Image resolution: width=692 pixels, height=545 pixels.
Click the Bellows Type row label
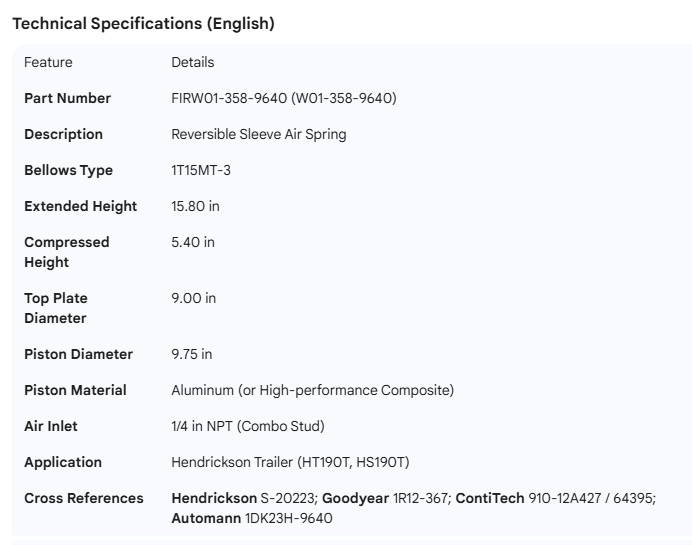click(x=68, y=170)
